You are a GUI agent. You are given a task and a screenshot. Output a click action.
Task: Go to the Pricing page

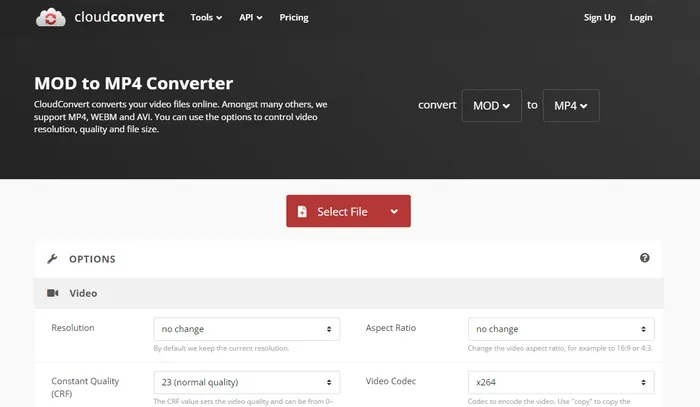pos(294,17)
